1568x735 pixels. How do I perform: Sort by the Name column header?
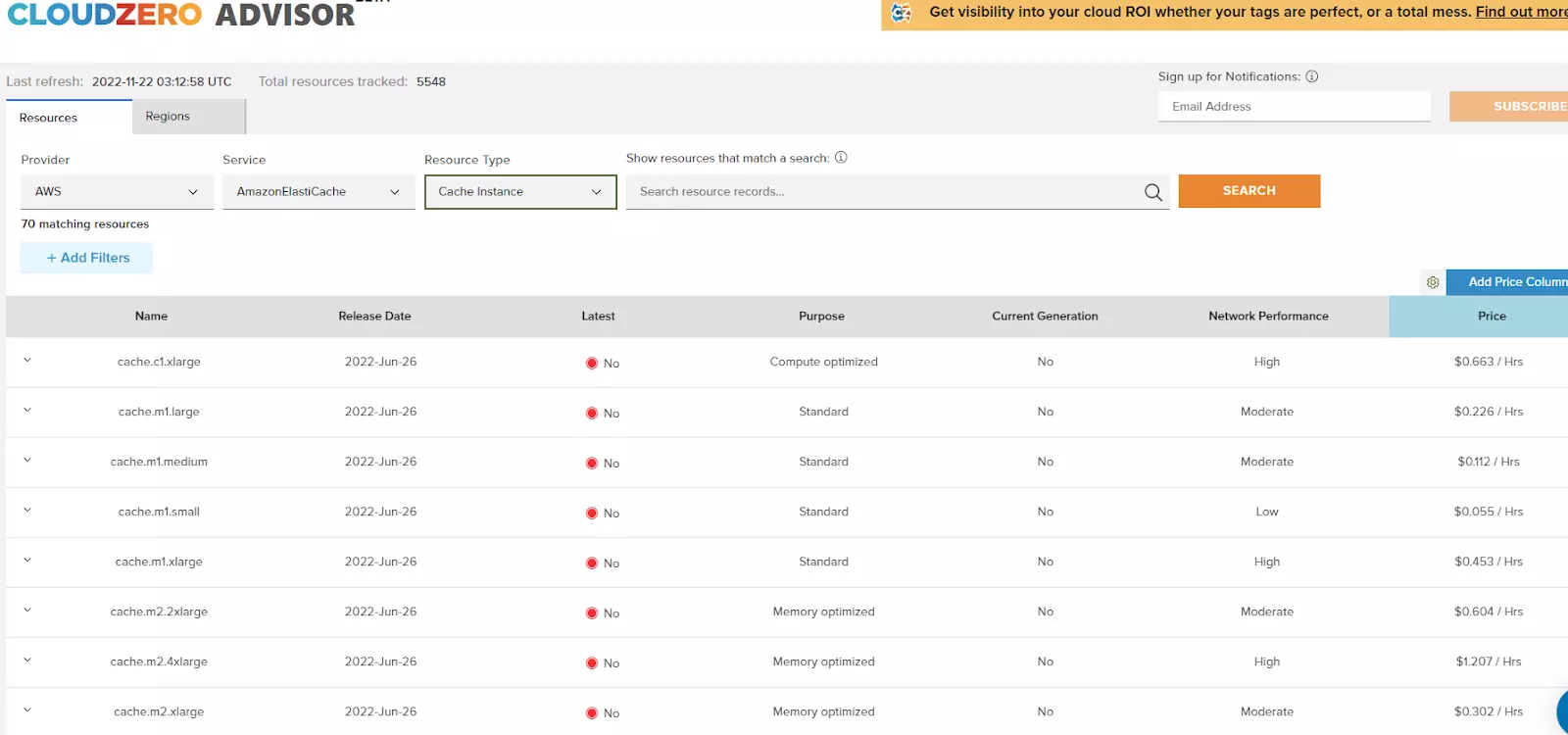click(x=151, y=317)
